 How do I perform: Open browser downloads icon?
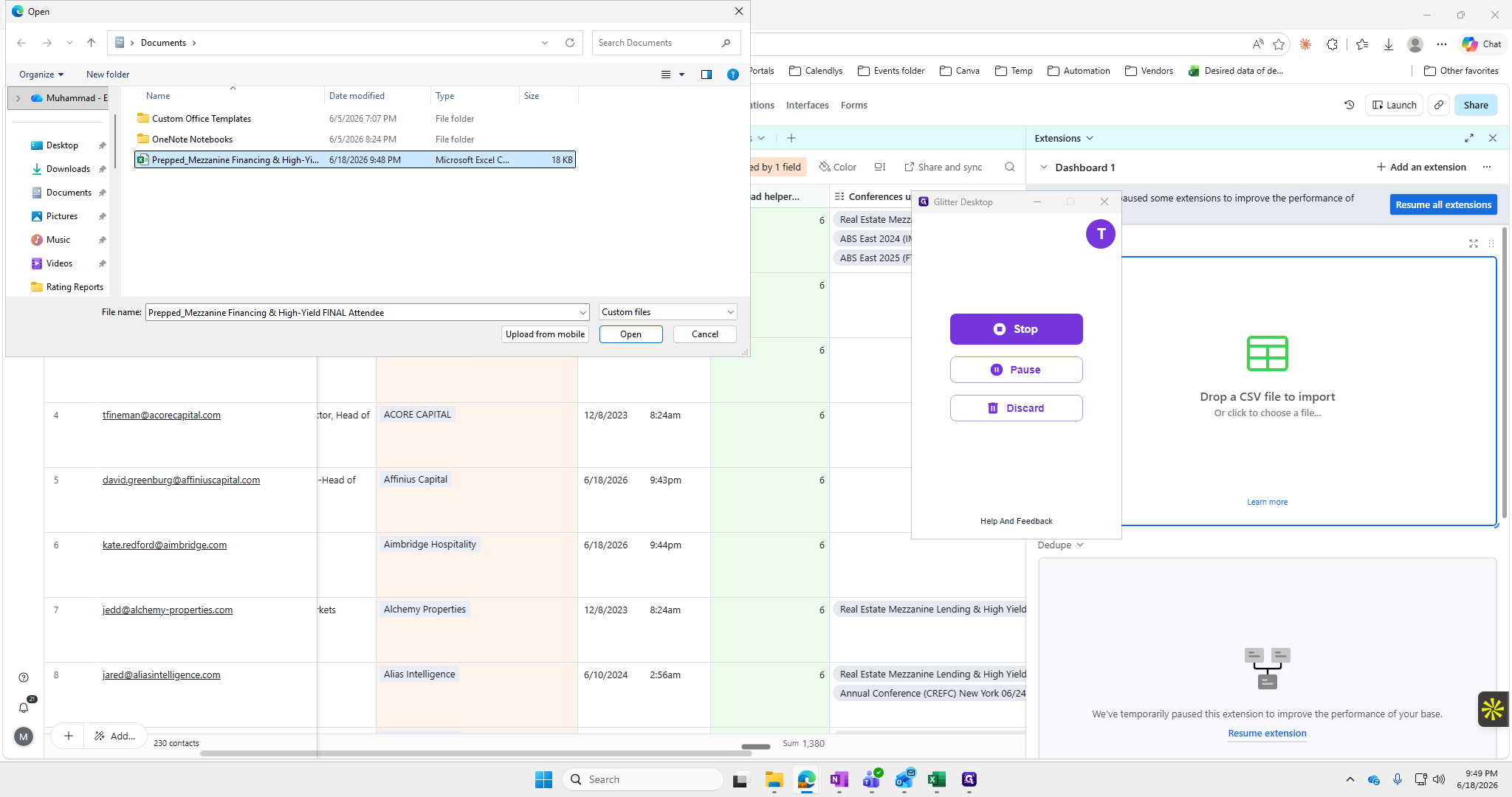point(1389,44)
